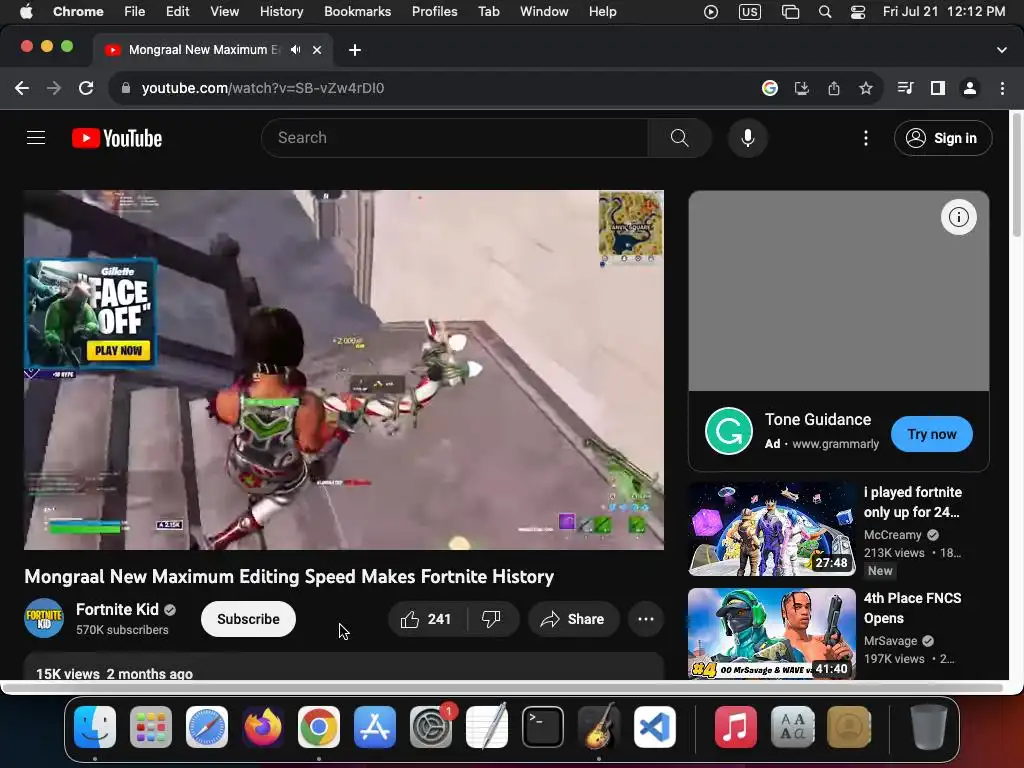The width and height of the screenshot is (1024, 768).
Task: Mute the tab via speaker icon
Action: pos(296,50)
